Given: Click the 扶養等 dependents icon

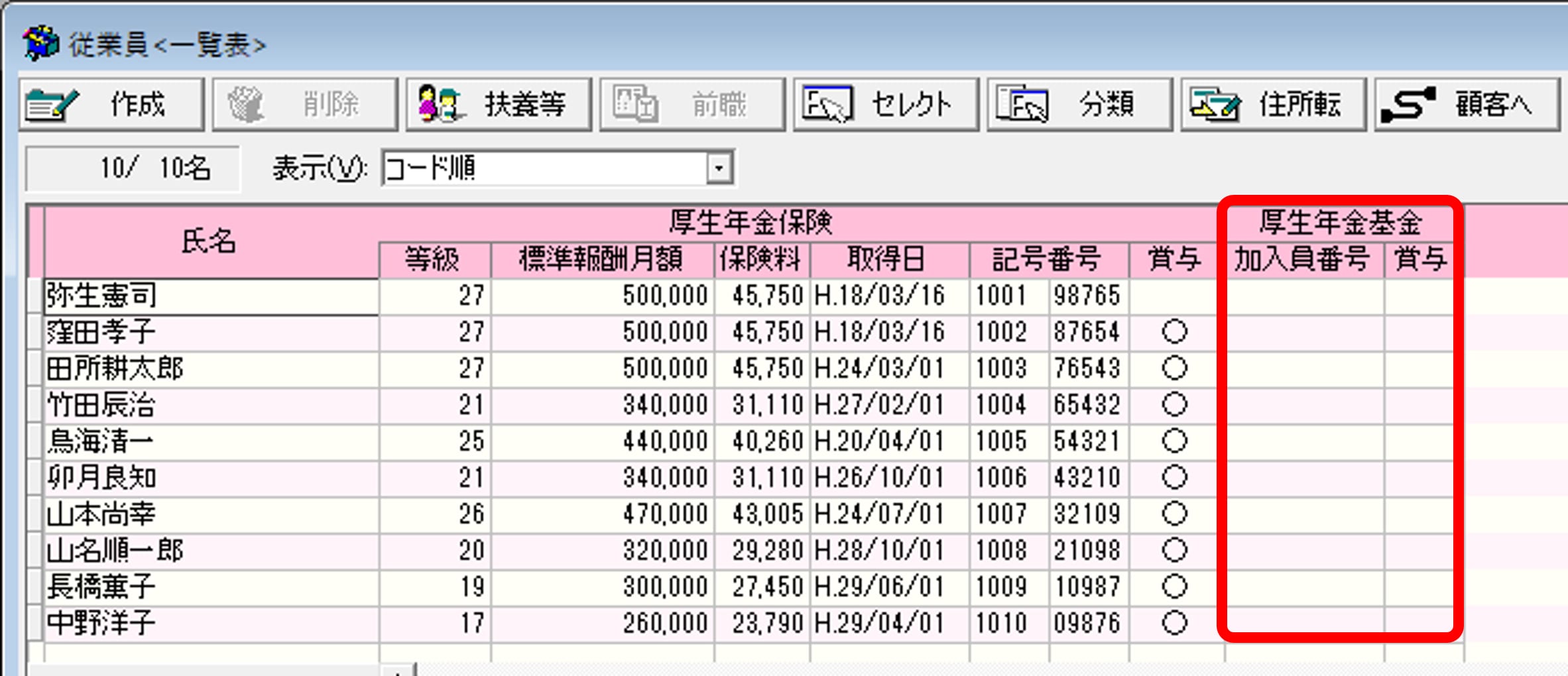Looking at the screenshot, I should (x=439, y=105).
